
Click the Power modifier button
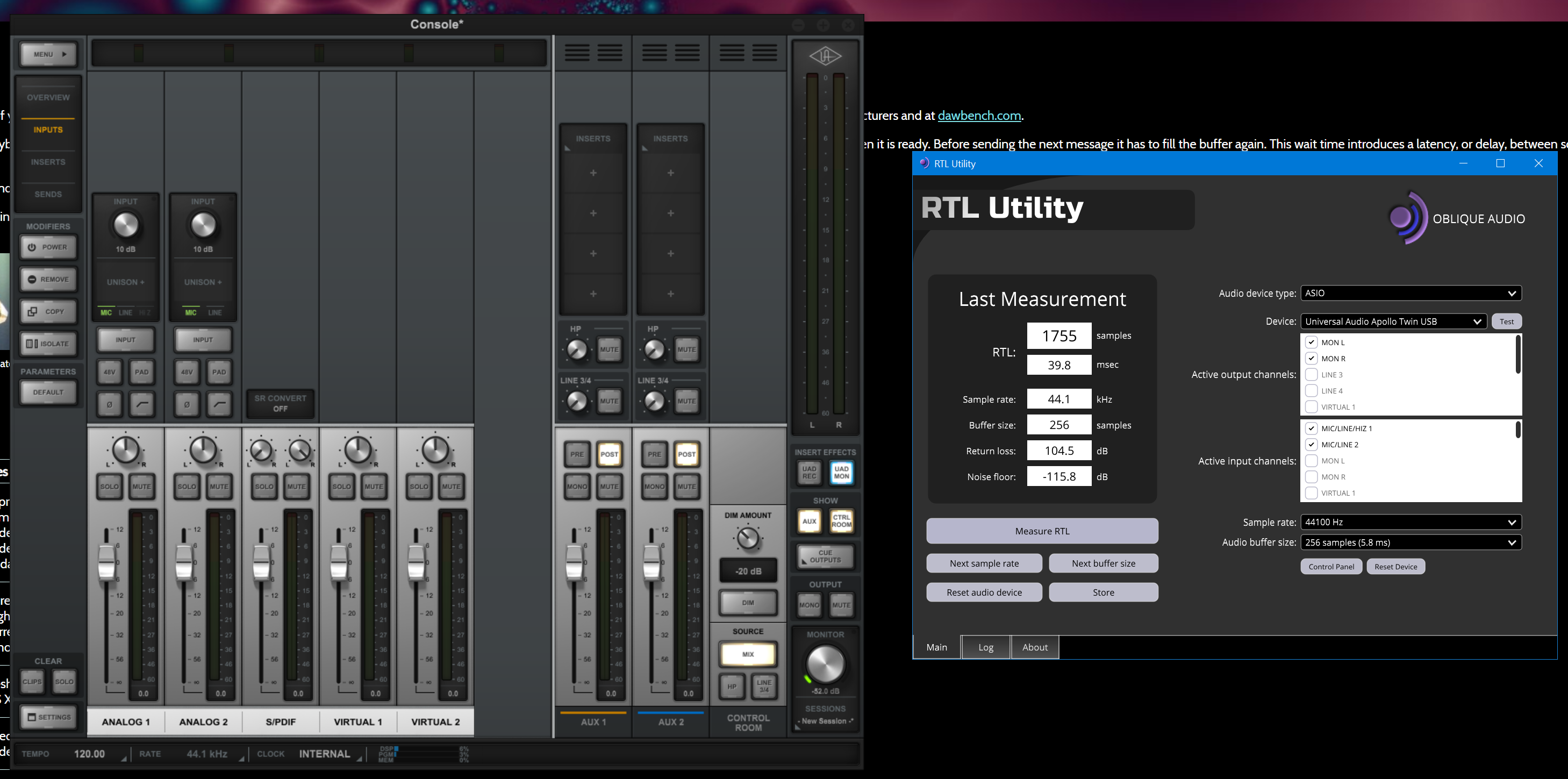click(x=48, y=247)
